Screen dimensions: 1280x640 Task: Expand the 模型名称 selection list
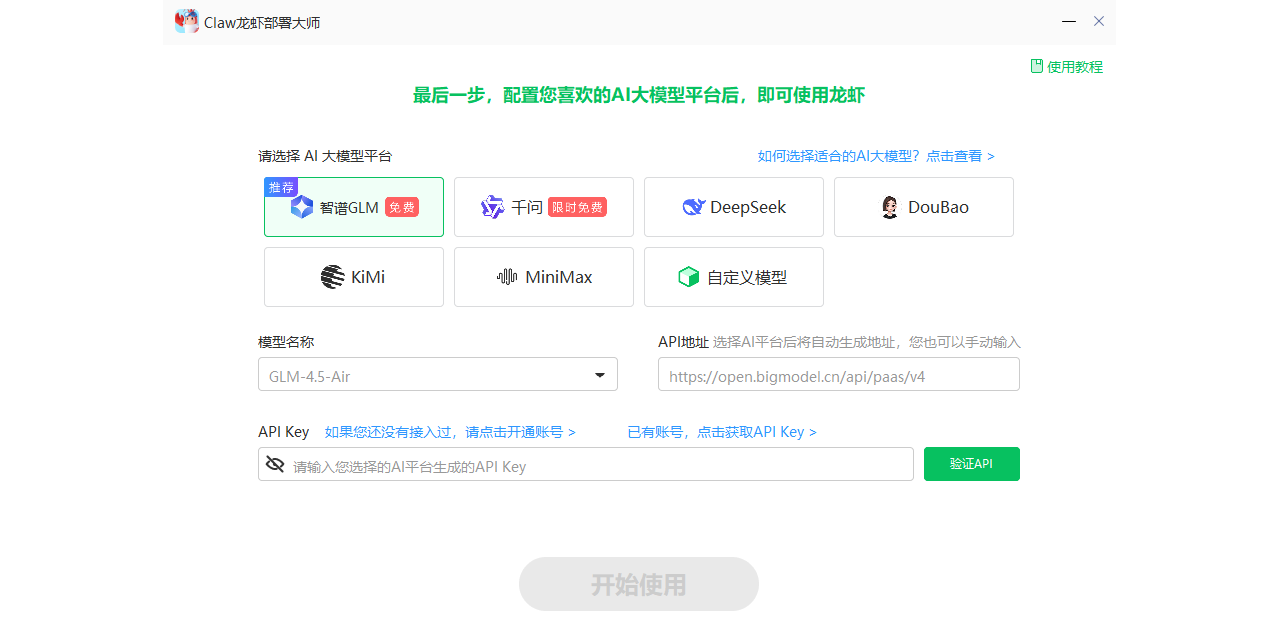[x=438, y=373]
